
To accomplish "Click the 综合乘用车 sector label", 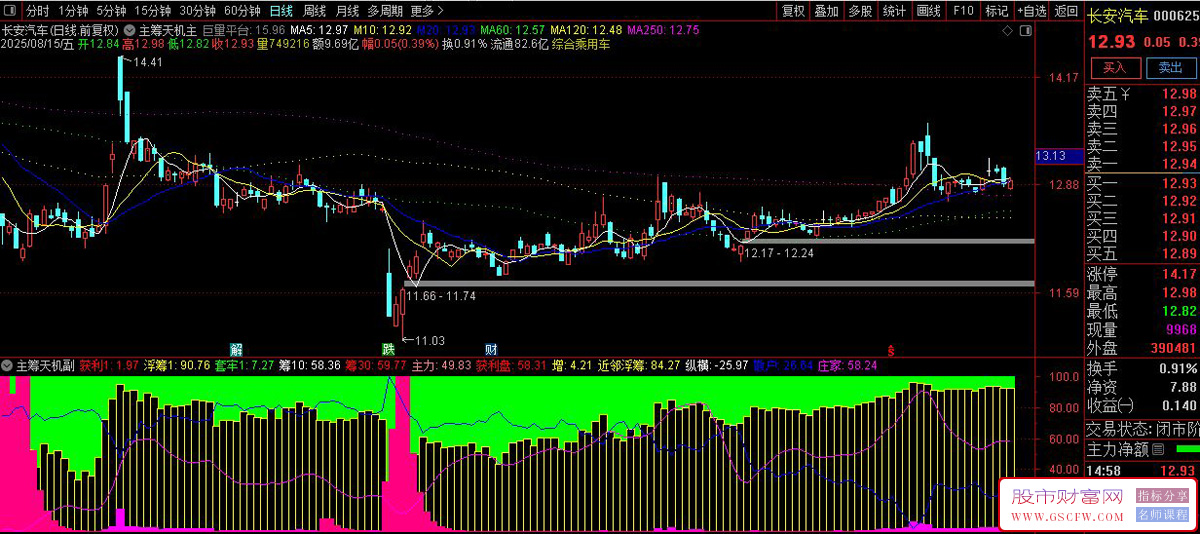I will [x=581, y=44].
